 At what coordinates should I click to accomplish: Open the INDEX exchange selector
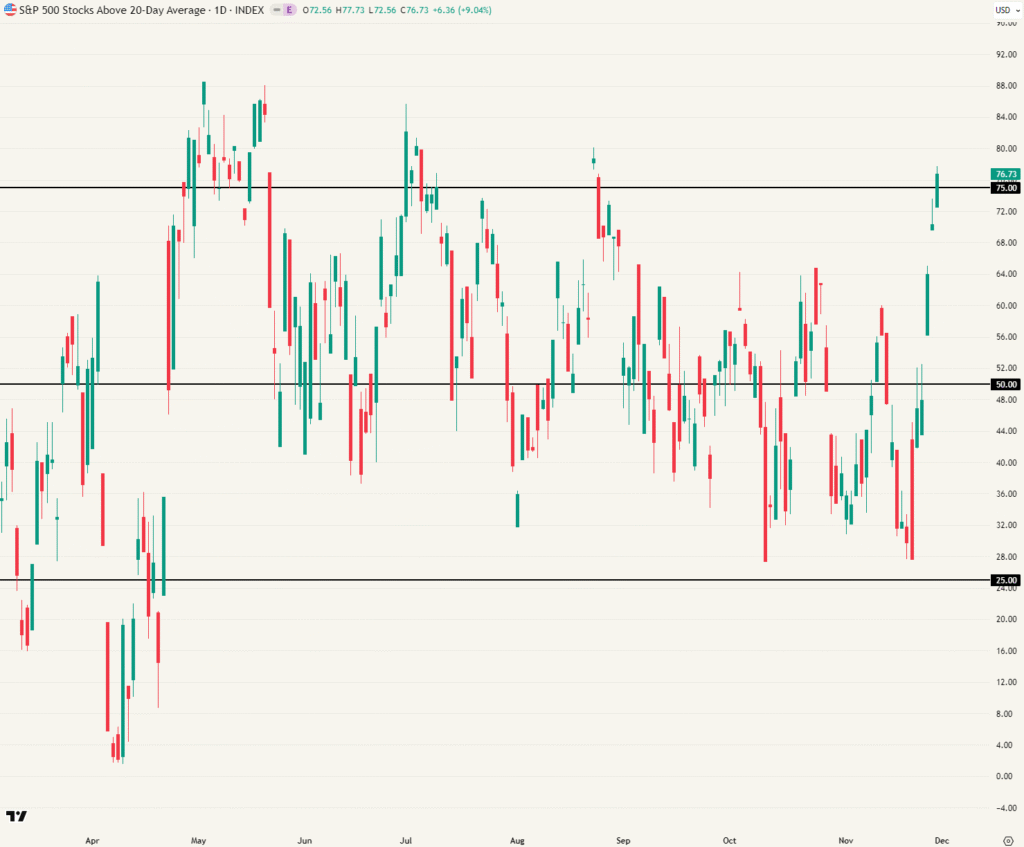[x=250, y=9]
